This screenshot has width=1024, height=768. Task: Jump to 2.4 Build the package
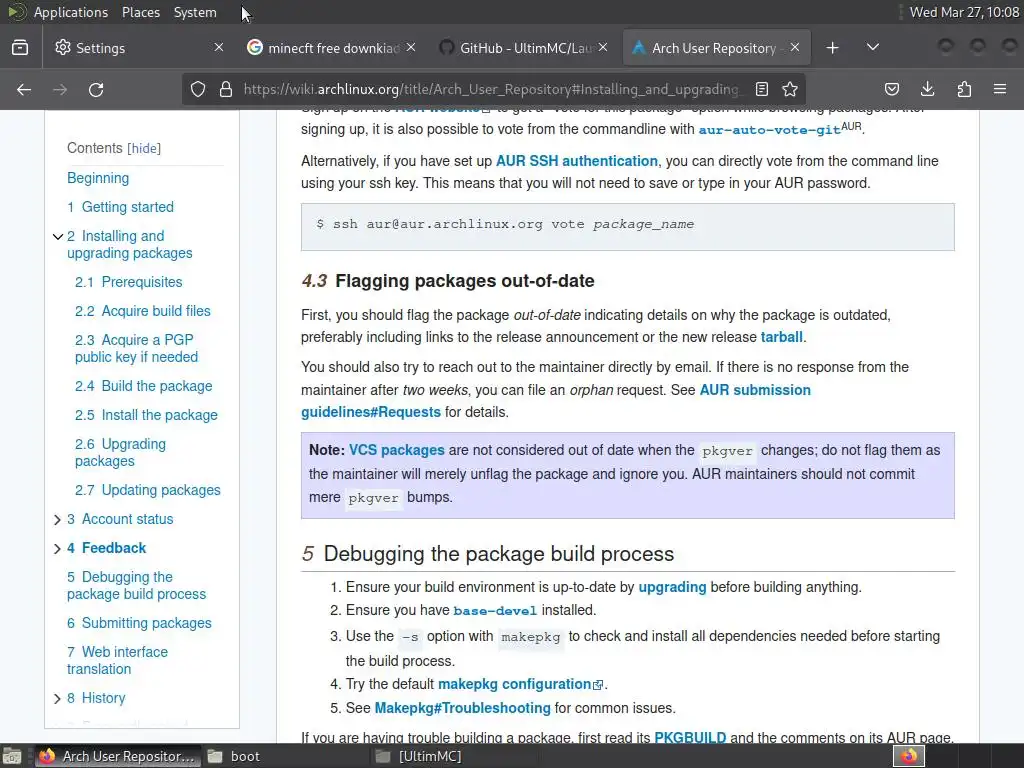[144, 386]
